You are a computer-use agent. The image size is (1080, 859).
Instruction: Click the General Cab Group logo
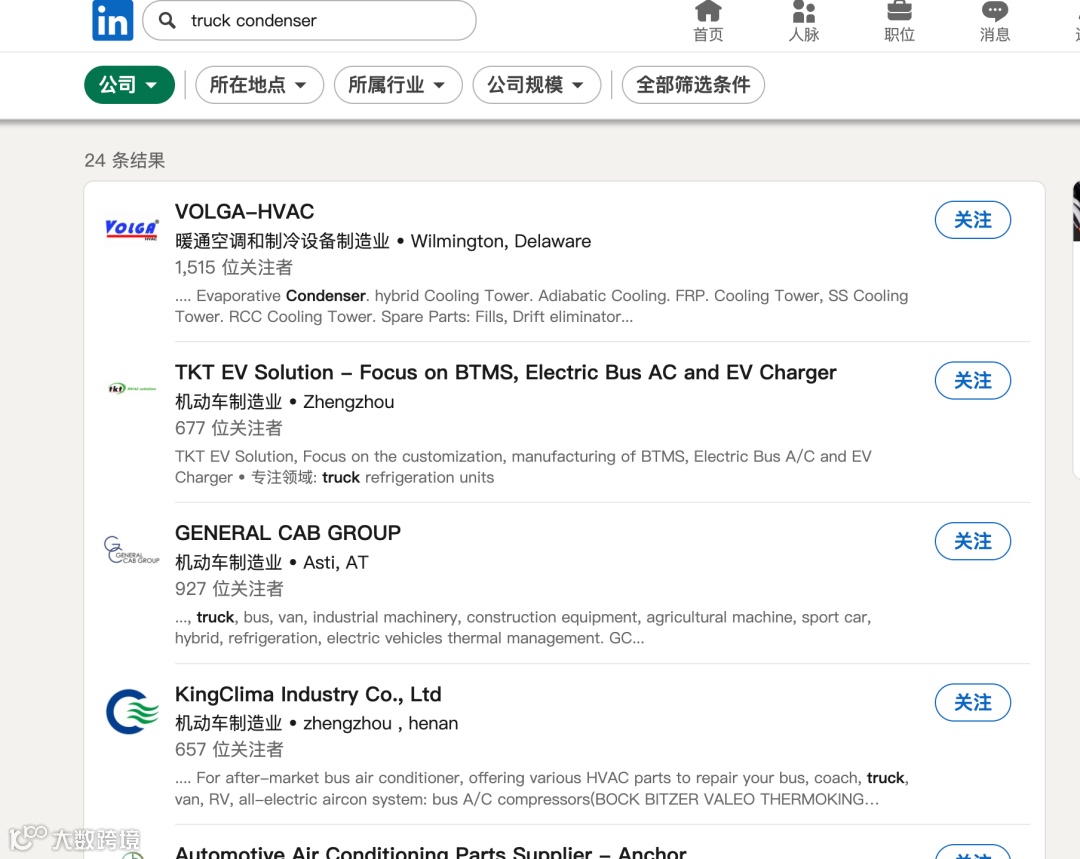(132, 550)
